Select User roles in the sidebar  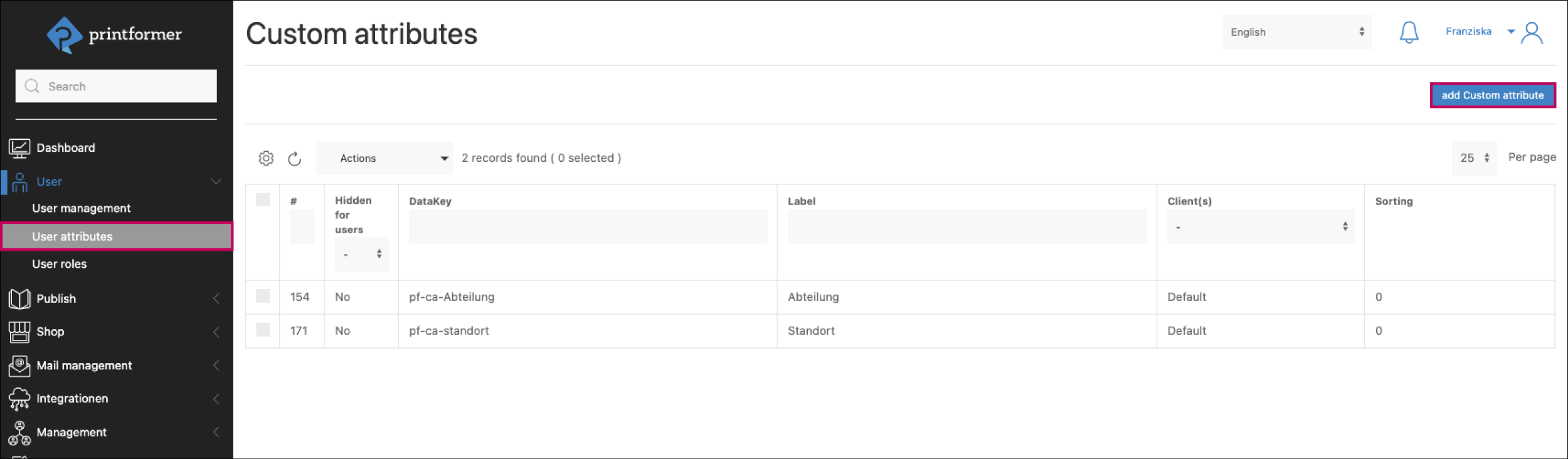tap(60, 264)
